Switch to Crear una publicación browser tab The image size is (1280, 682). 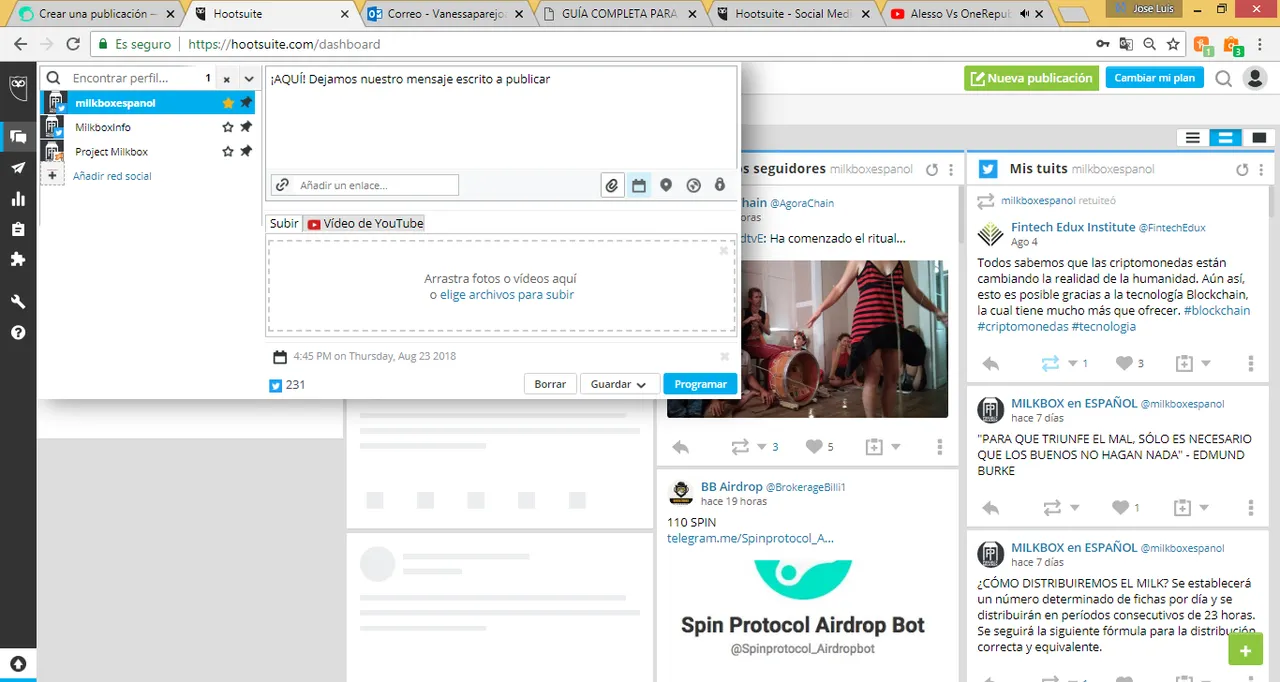(96, 14)
